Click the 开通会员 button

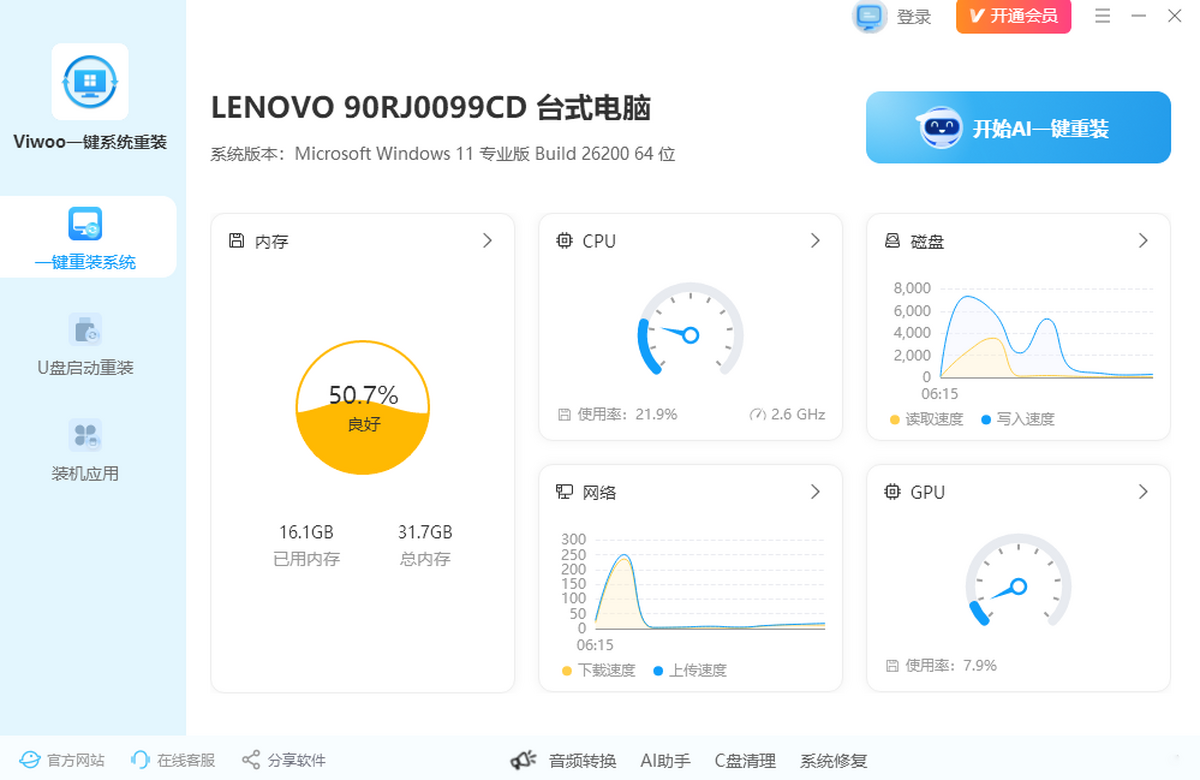[1013, 16]
